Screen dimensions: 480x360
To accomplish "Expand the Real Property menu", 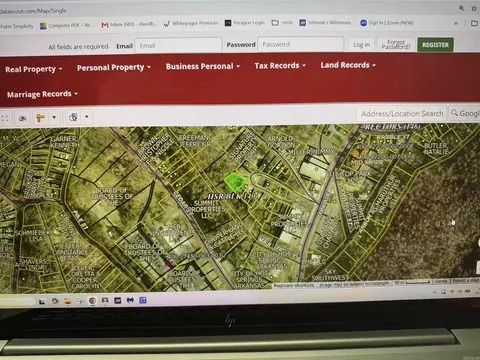I will click(x=34, y=69).
